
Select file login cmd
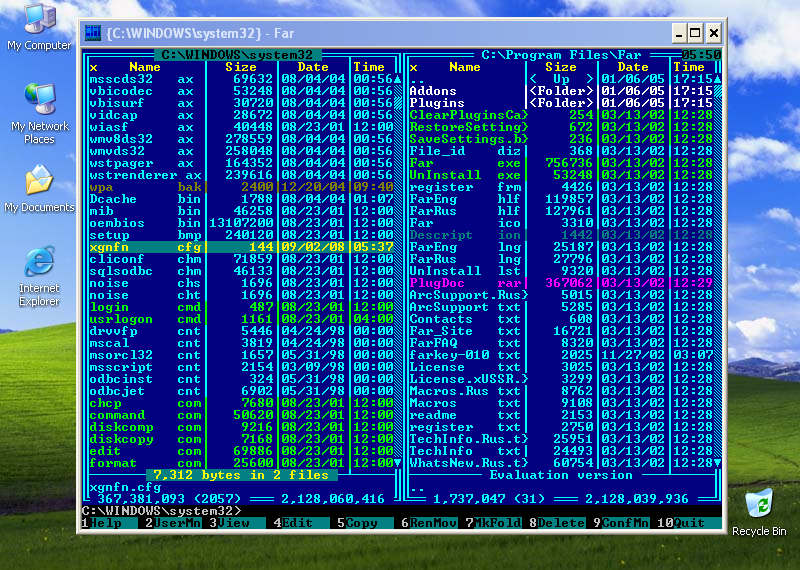pos(241,307)
